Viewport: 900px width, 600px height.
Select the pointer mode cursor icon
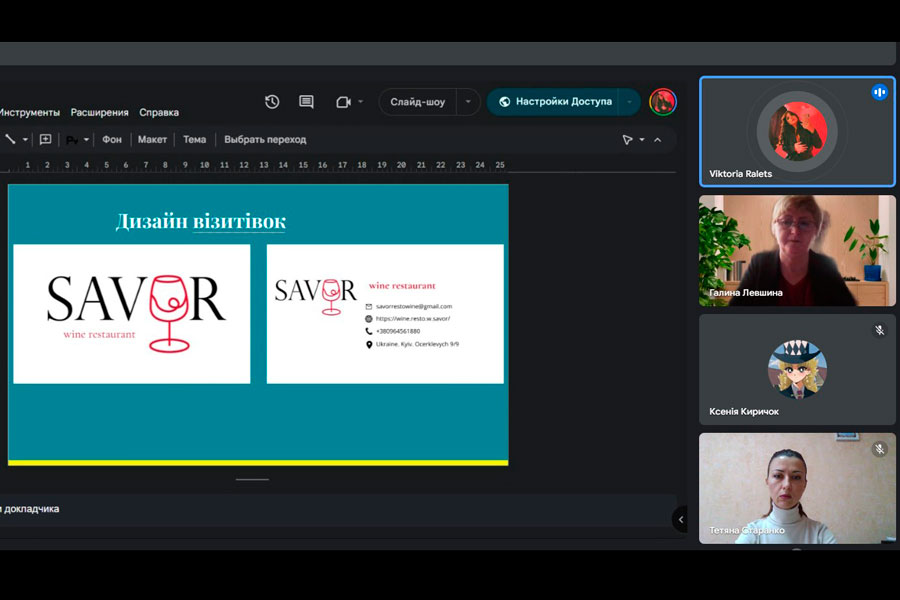pyautogui.click(x=627, y=140)
